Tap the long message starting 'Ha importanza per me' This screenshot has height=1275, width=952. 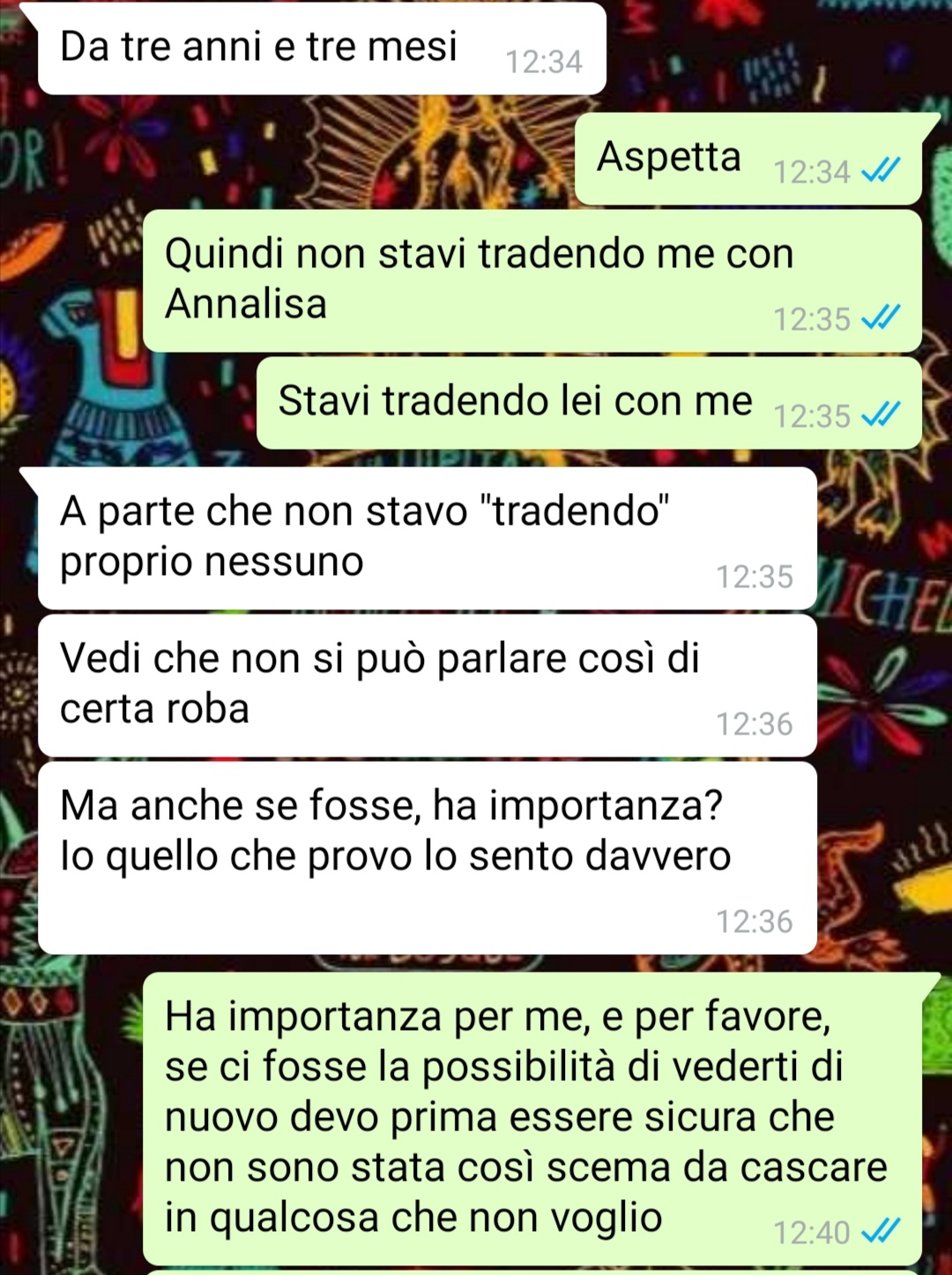pos(532,1119)
